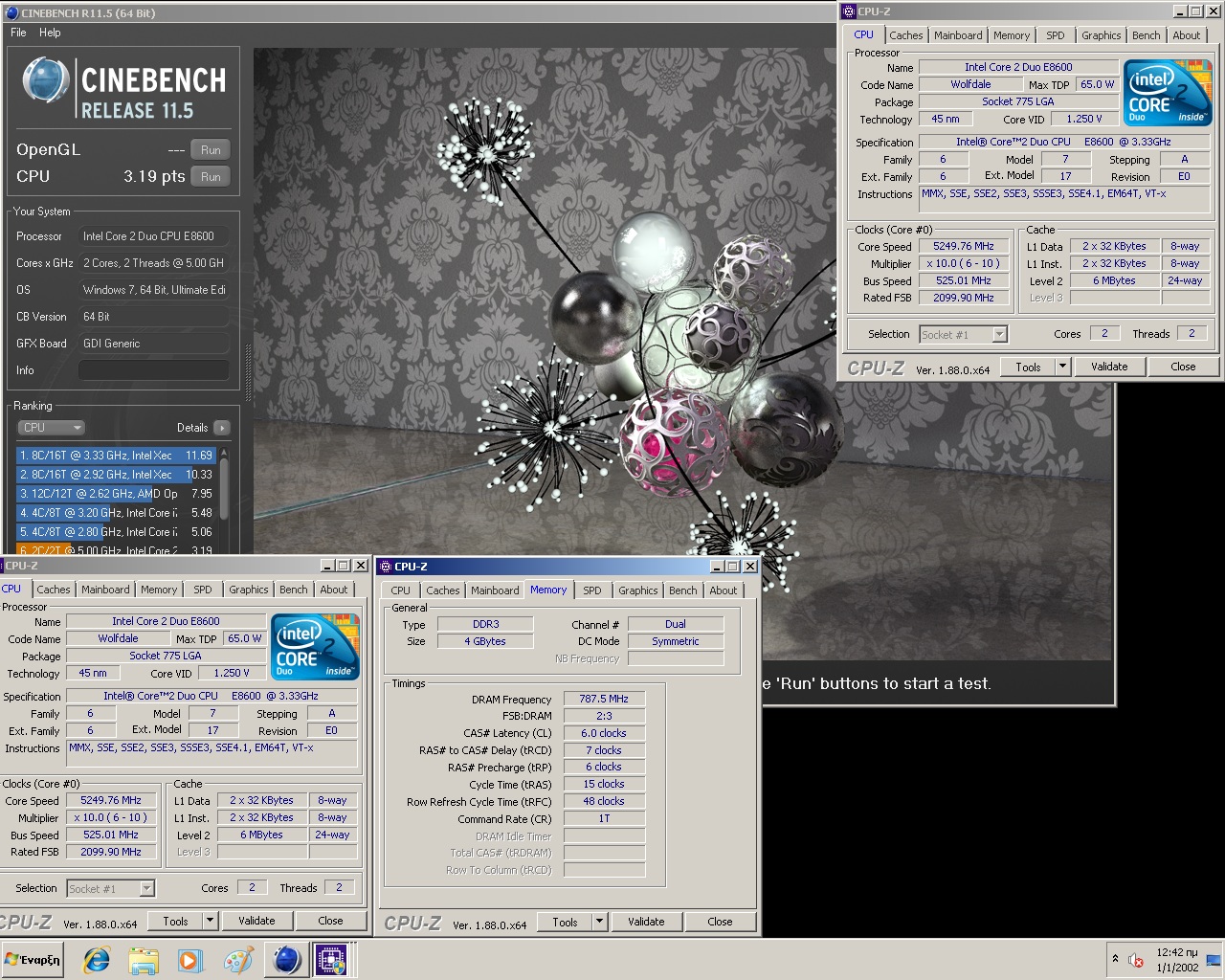The image size is (1225, 980).
Task: Click Close button in CPU-Z Memory window
Action: point(720,922)
